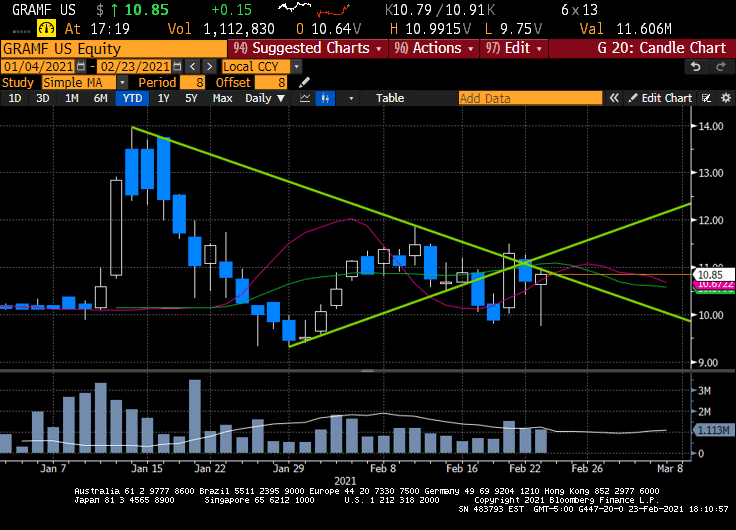Click the tallest volume bar near Jan 22
The image size is (736, 530).
point(195,416)
